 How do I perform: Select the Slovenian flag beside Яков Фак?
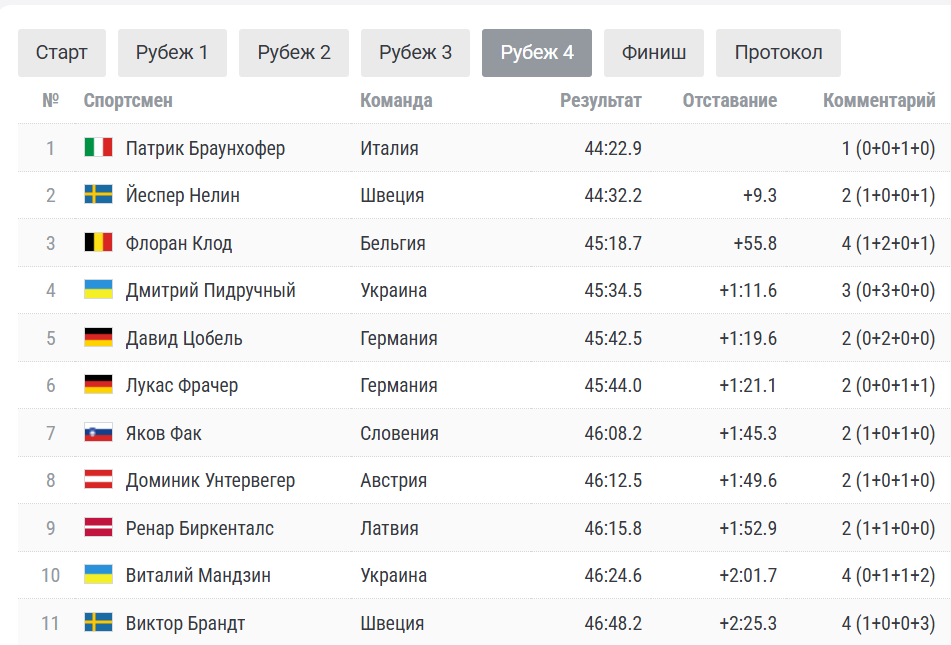pos(97,433)
